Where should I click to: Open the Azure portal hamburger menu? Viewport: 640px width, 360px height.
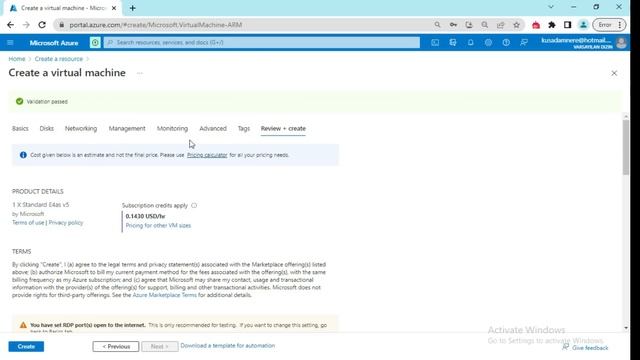(10, 42)
